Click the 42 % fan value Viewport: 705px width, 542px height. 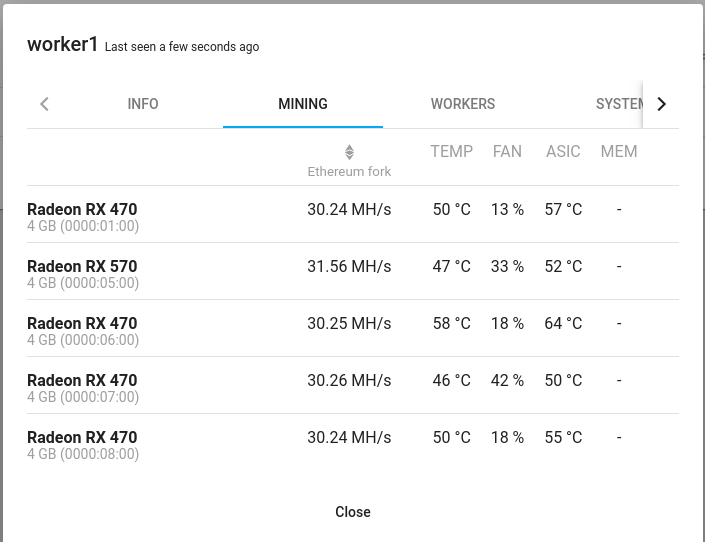coord(507,381)
